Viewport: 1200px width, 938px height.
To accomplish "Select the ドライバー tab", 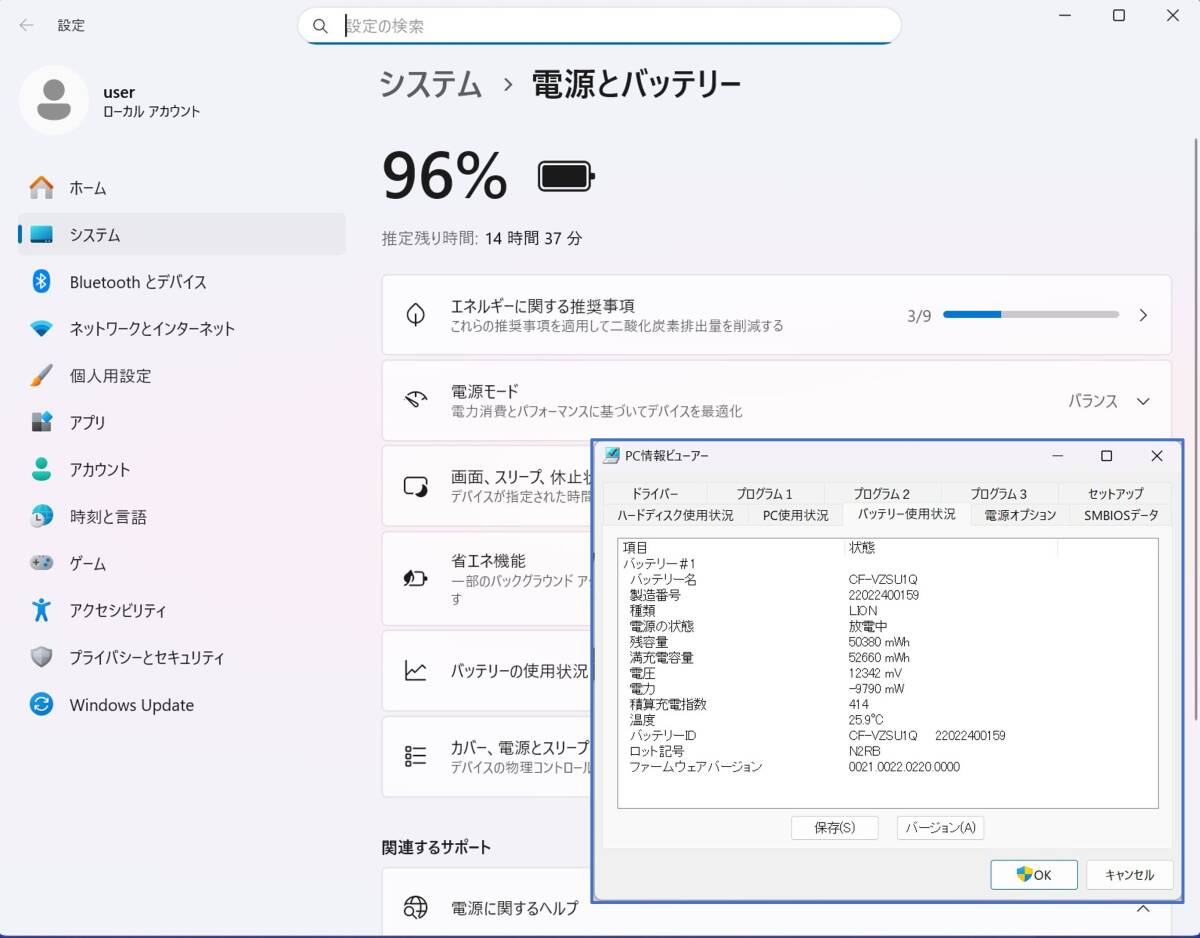I will tap(654, 494).
